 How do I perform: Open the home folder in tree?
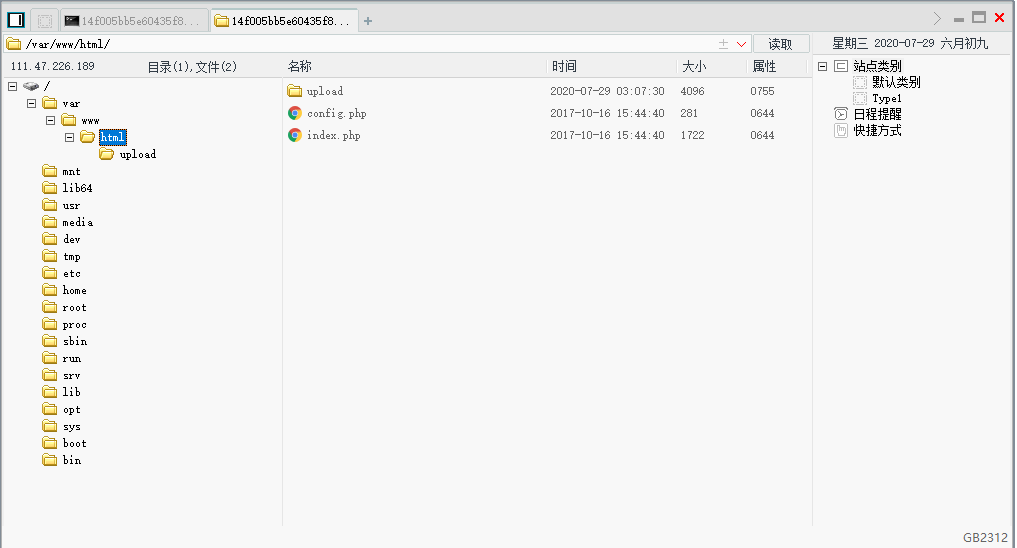[65, 290]
